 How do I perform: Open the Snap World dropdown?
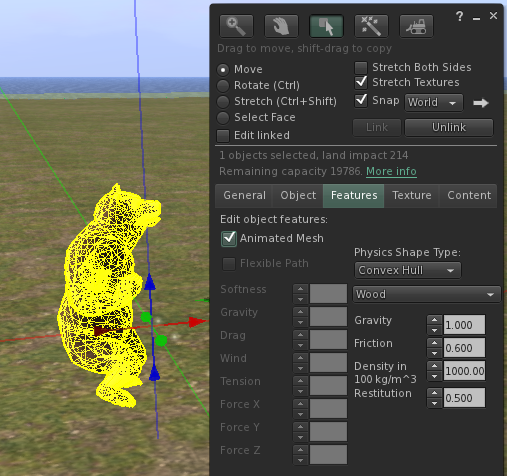coord(434,102)
